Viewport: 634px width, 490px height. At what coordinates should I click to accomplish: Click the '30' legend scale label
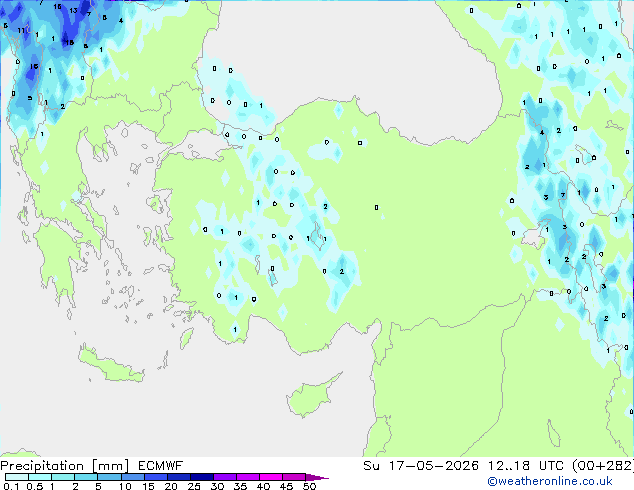(217, 486)
